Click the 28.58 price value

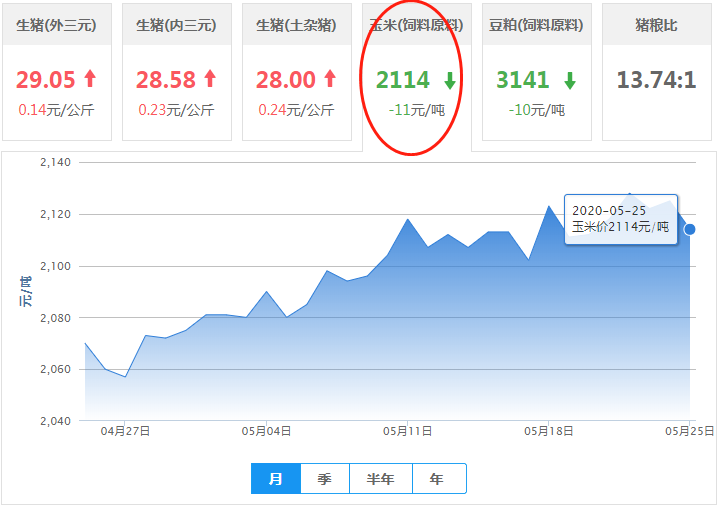166,80
